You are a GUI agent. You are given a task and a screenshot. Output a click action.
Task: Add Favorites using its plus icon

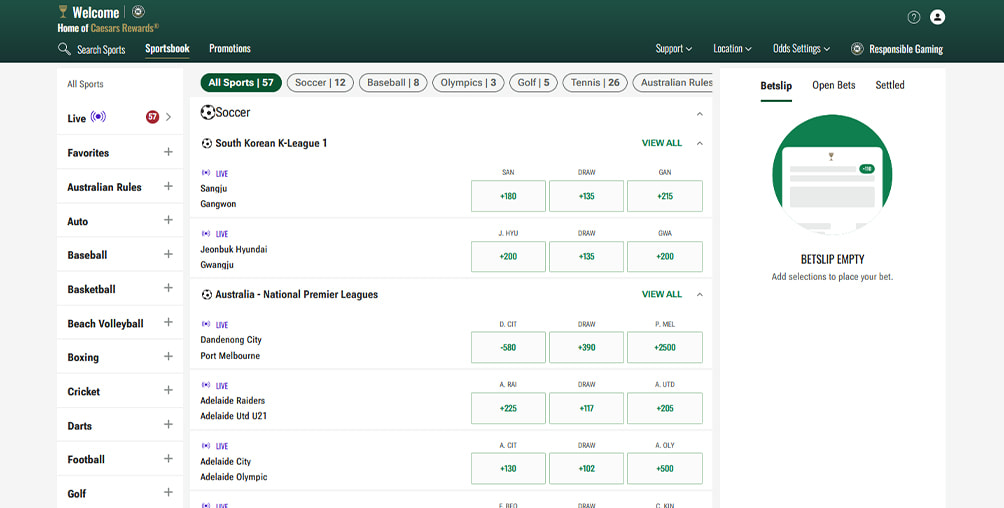[168, 152]
